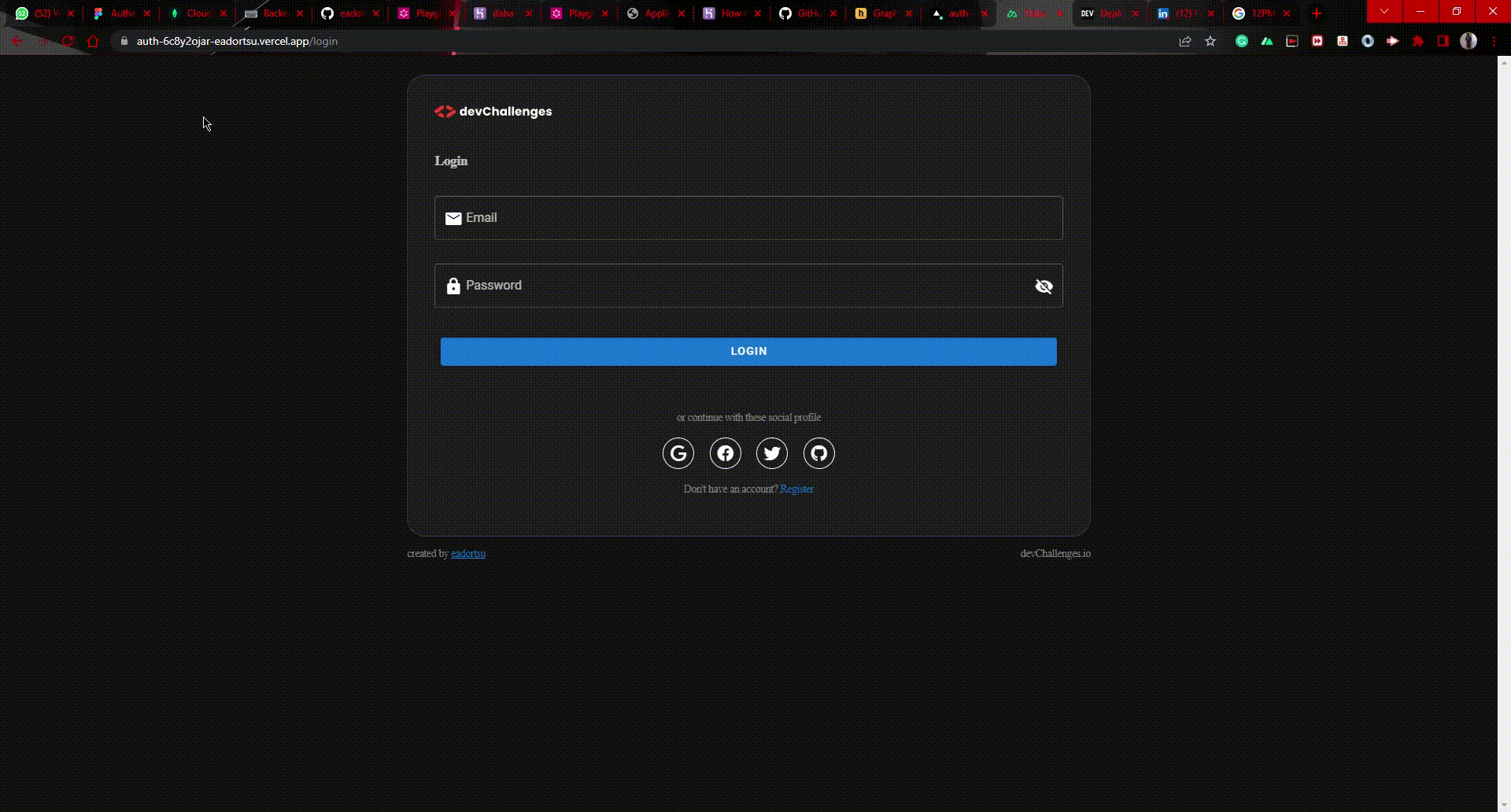Sign in with the GitHub icon
Viewport: 1511px width, 812px height.
pyautogui.click(x=819, y=453)
